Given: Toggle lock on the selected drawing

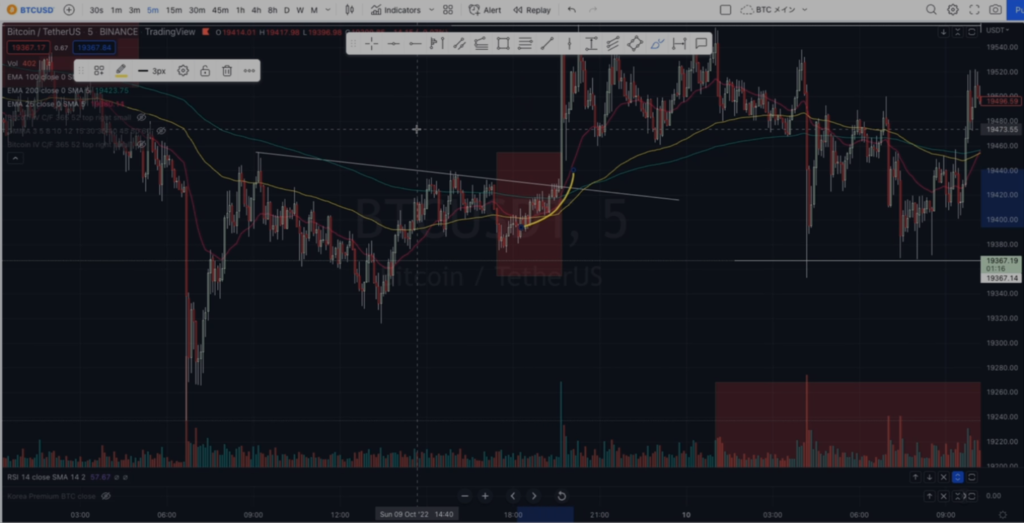Looking at the screenshot, I should [205, 71].
